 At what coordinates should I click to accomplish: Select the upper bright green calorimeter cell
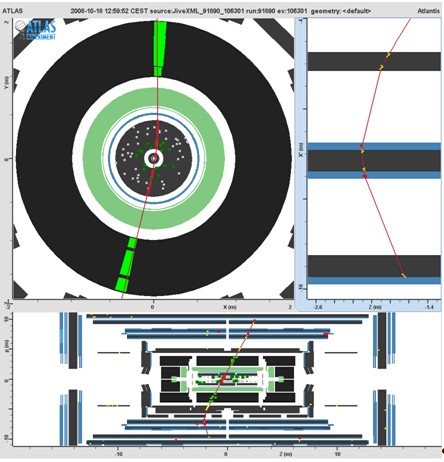160,49
